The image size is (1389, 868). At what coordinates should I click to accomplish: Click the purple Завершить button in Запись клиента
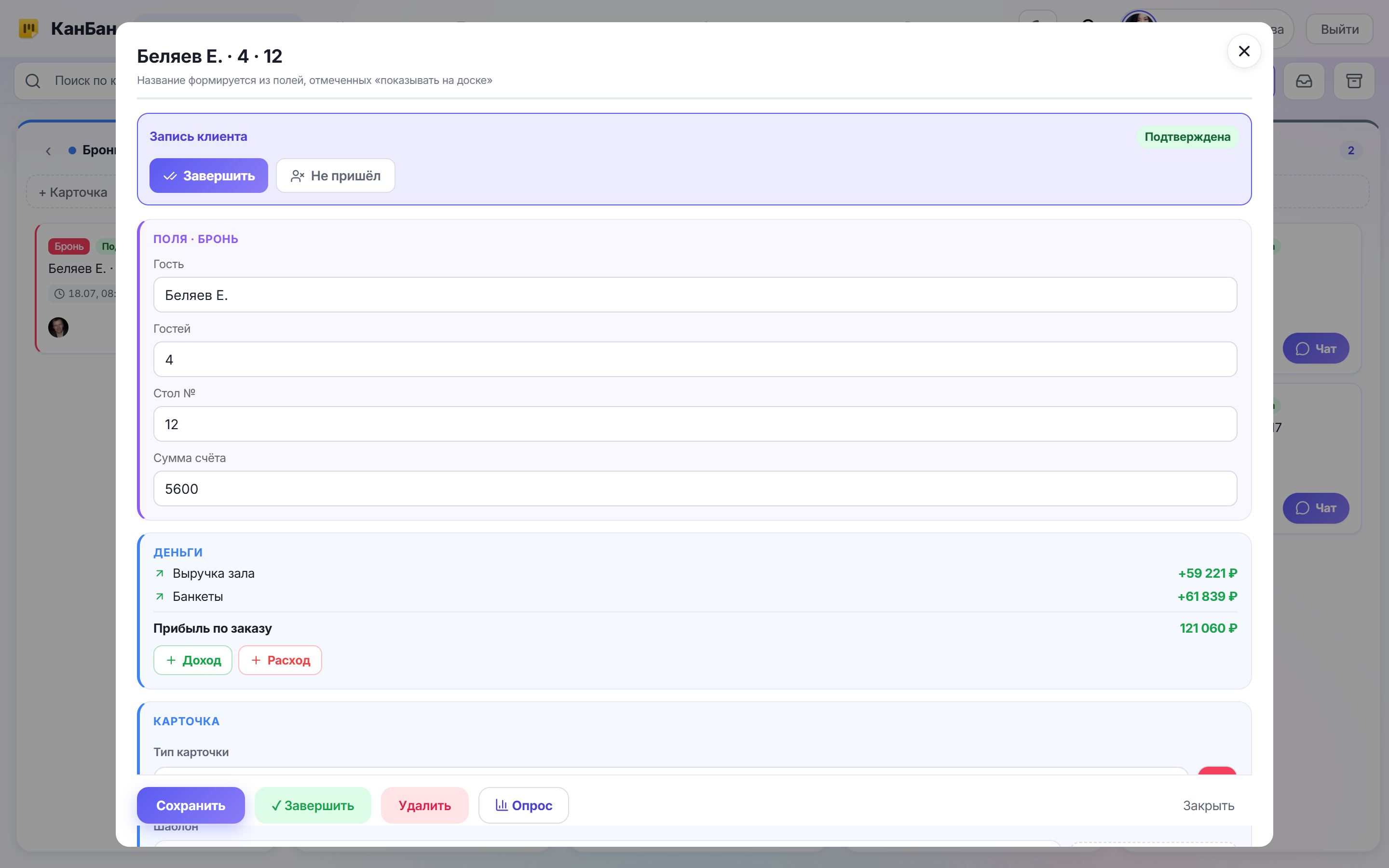208,176
